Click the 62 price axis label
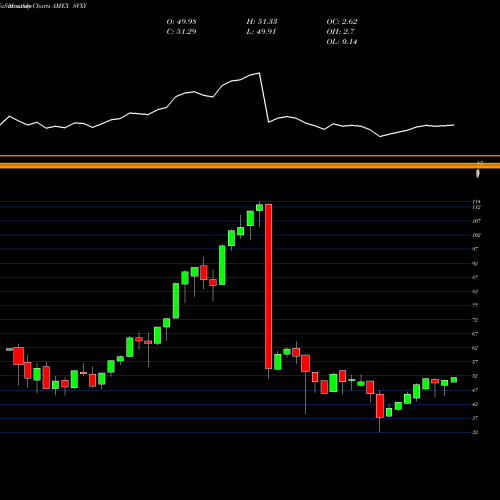 point(475,348)
